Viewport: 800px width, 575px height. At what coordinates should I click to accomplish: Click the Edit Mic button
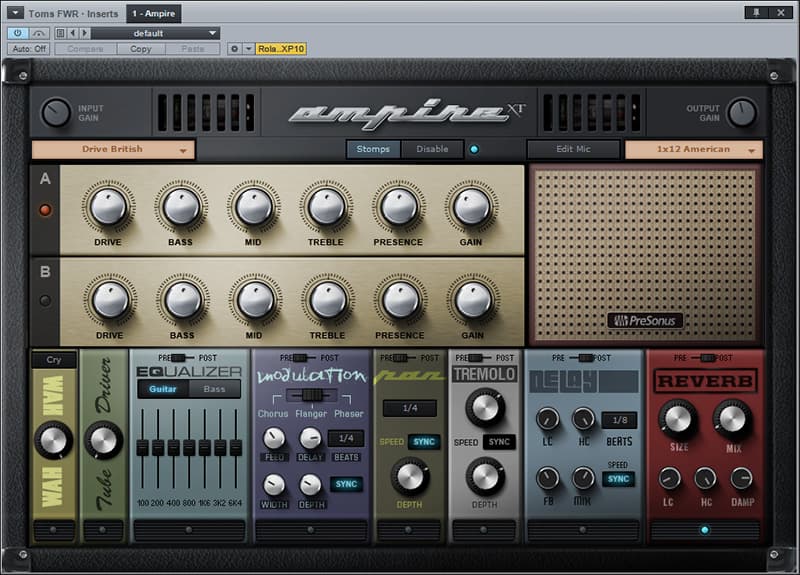tap(573, 149)
